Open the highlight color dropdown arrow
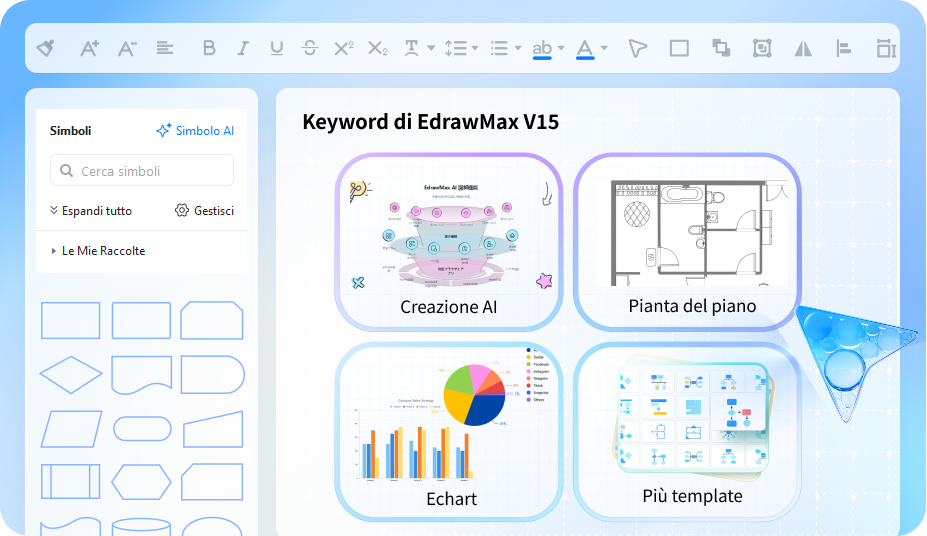The height and width of the screenshot is (536, 927). (561, 48)
